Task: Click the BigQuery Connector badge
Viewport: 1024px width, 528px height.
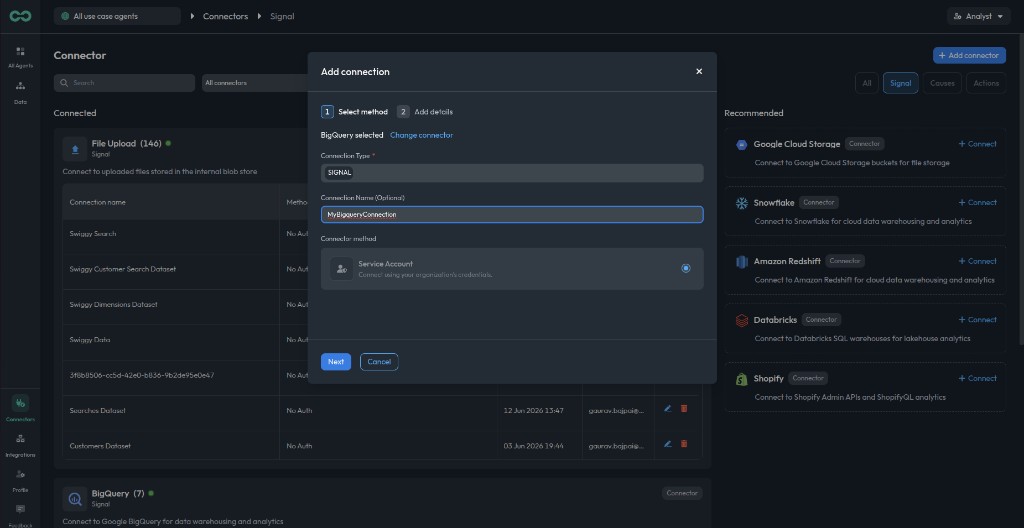Action: [x=682, y=493]
